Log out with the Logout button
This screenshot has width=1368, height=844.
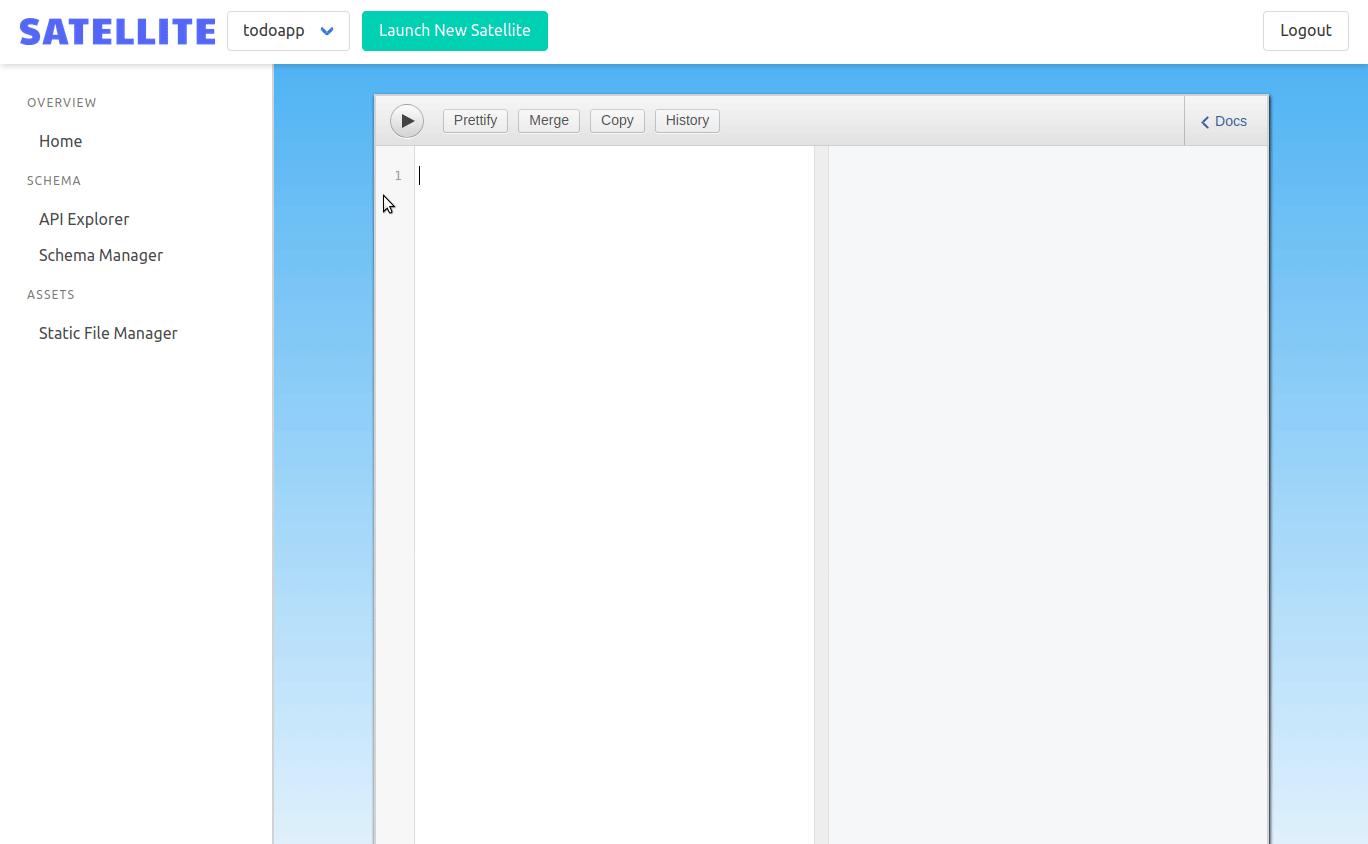(1306, 31)
